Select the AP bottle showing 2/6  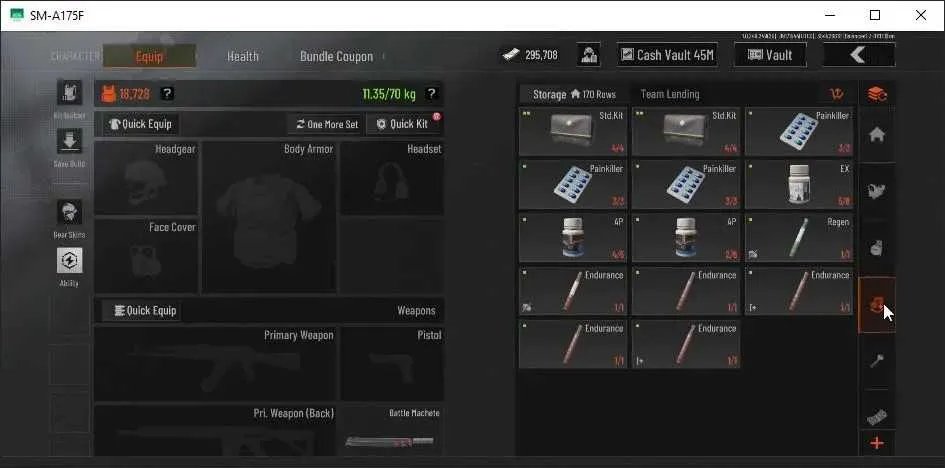click(x=686, y=238)
